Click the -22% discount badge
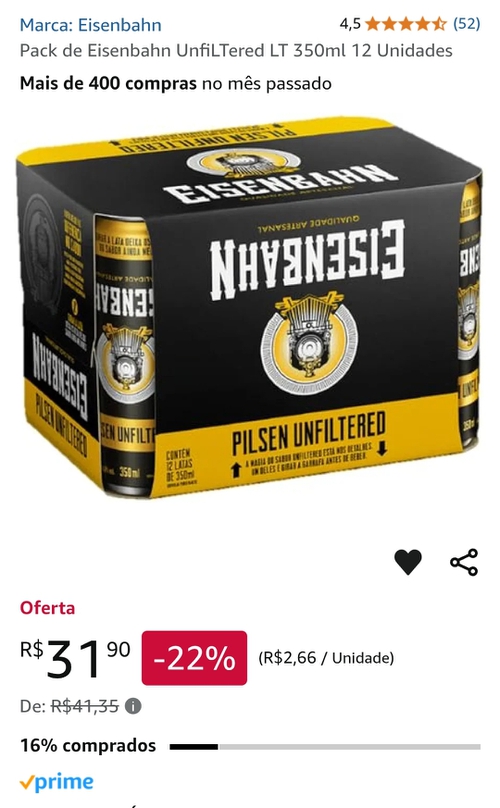This screenshot has height=808, width=500. (x=194, y=658)
